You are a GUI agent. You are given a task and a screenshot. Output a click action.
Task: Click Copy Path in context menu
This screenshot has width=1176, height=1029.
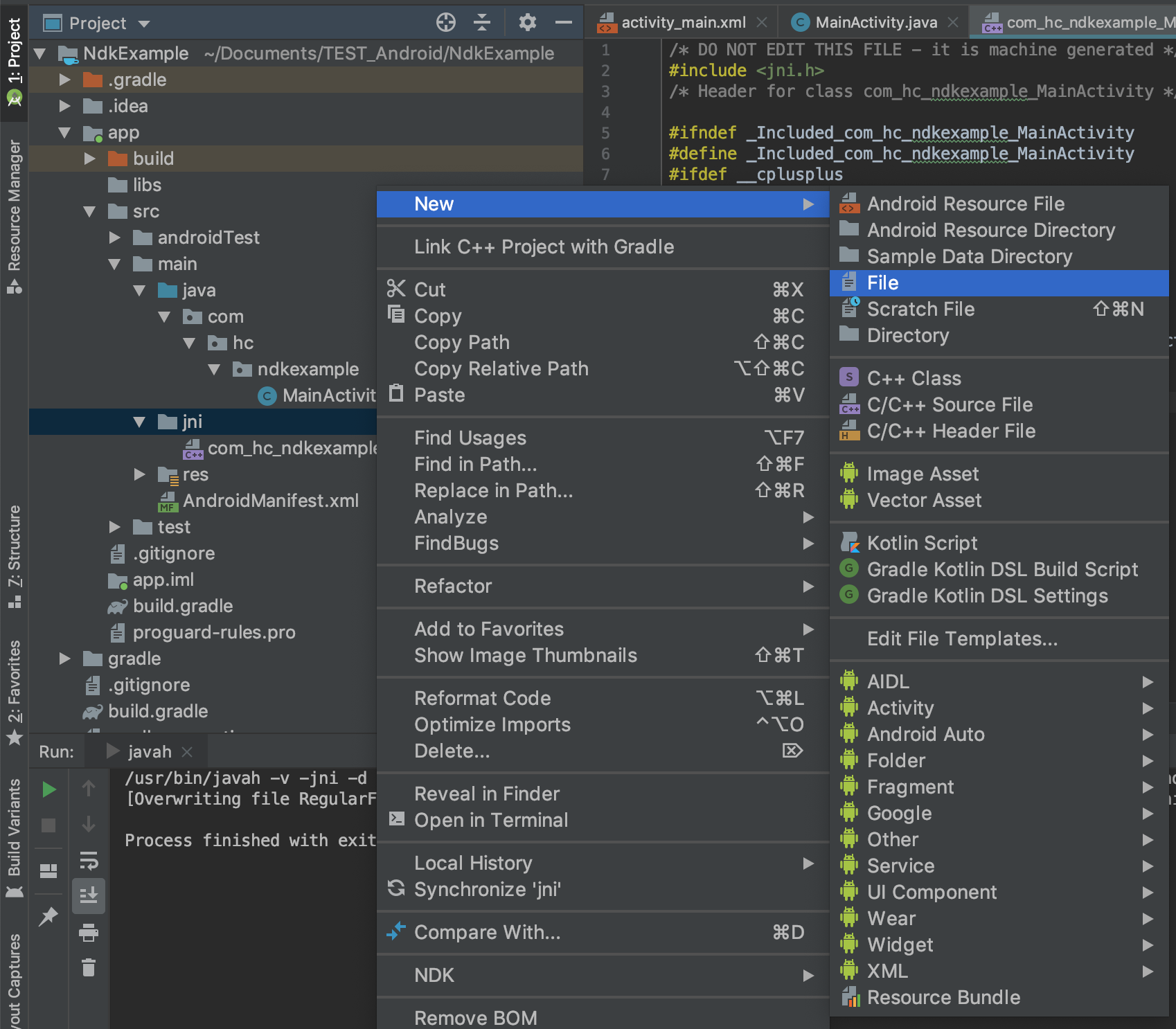pyautogui.click(x=603, y=342)
